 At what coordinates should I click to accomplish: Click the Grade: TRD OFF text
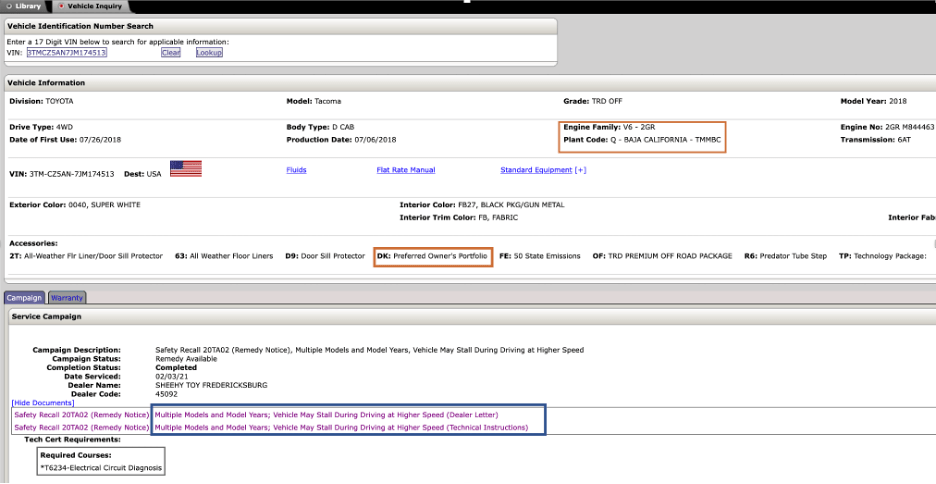pyautogui.click(x=592, y=101)
